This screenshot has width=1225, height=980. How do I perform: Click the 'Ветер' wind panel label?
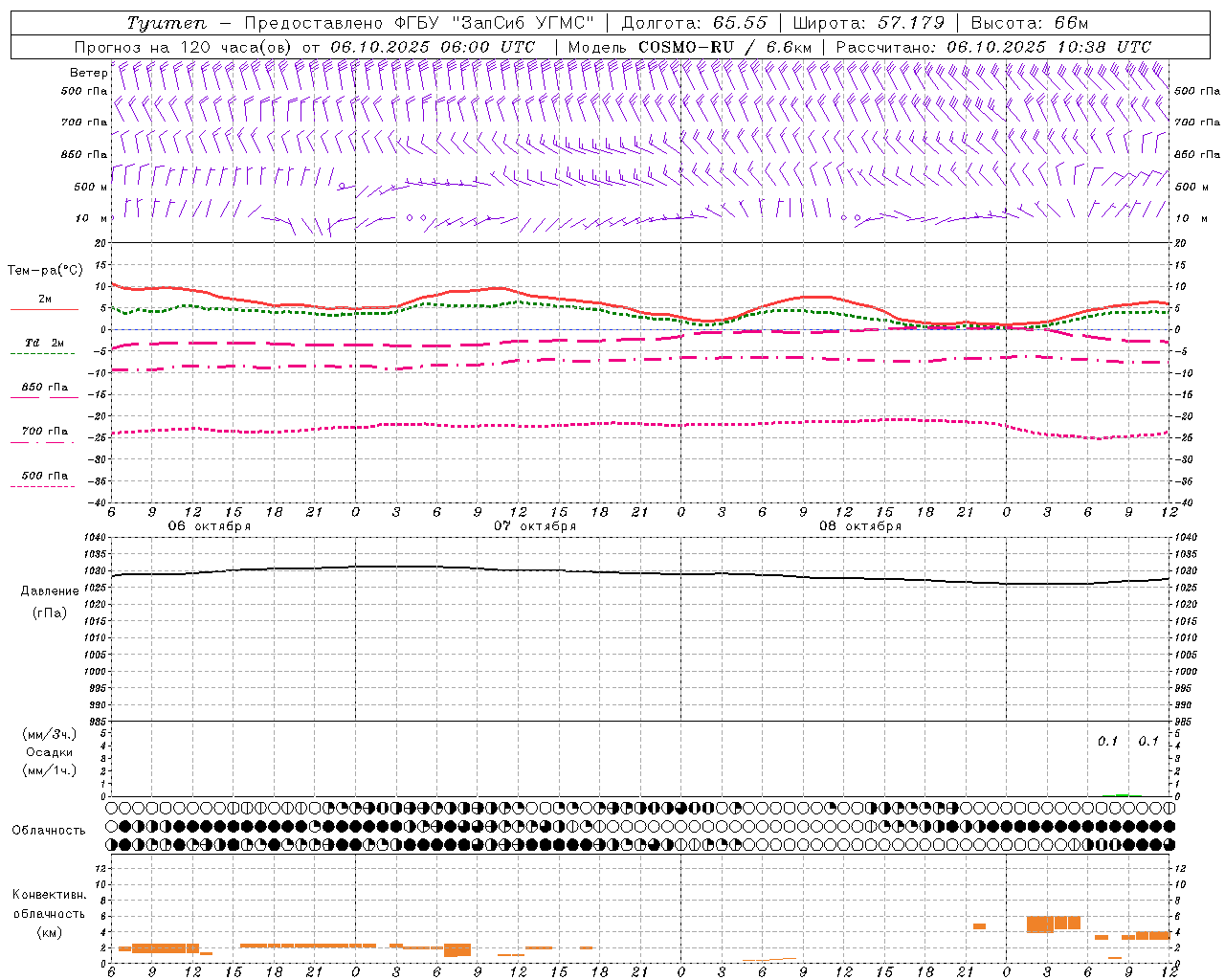pos(88,73)
